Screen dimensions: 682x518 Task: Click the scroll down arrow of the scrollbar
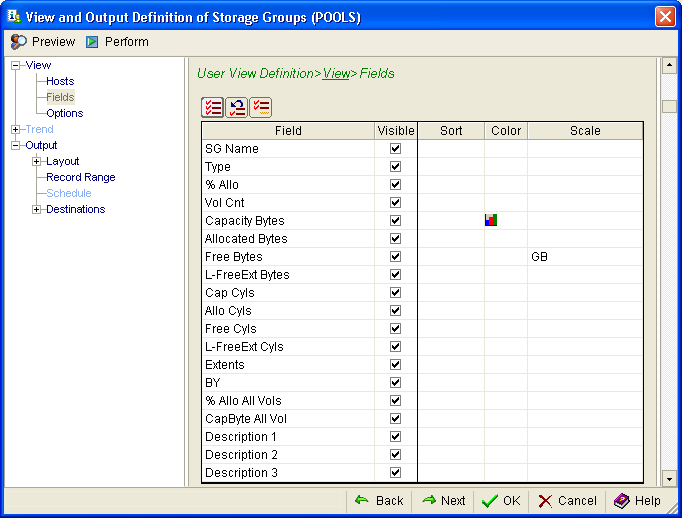point(669,479)
